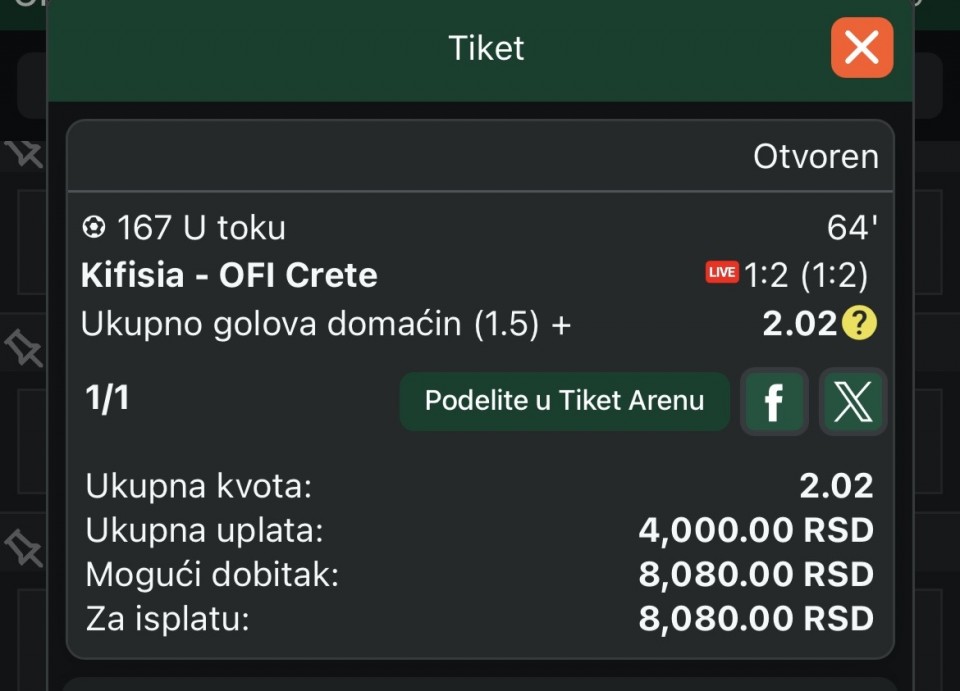Click the Tiket header title

(x=486, y=48)
